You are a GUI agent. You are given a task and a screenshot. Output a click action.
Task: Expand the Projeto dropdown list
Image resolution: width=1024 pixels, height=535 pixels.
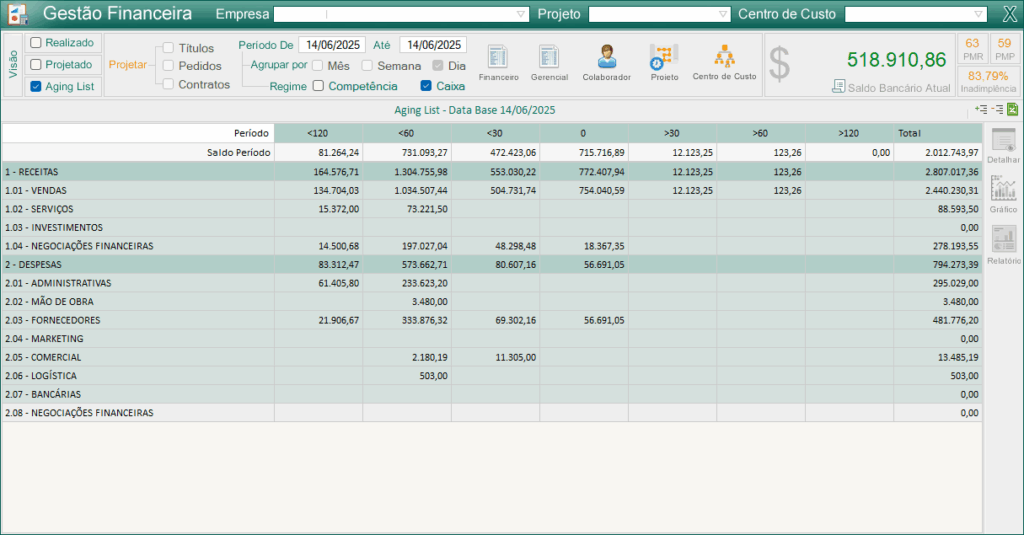[723, 14]
